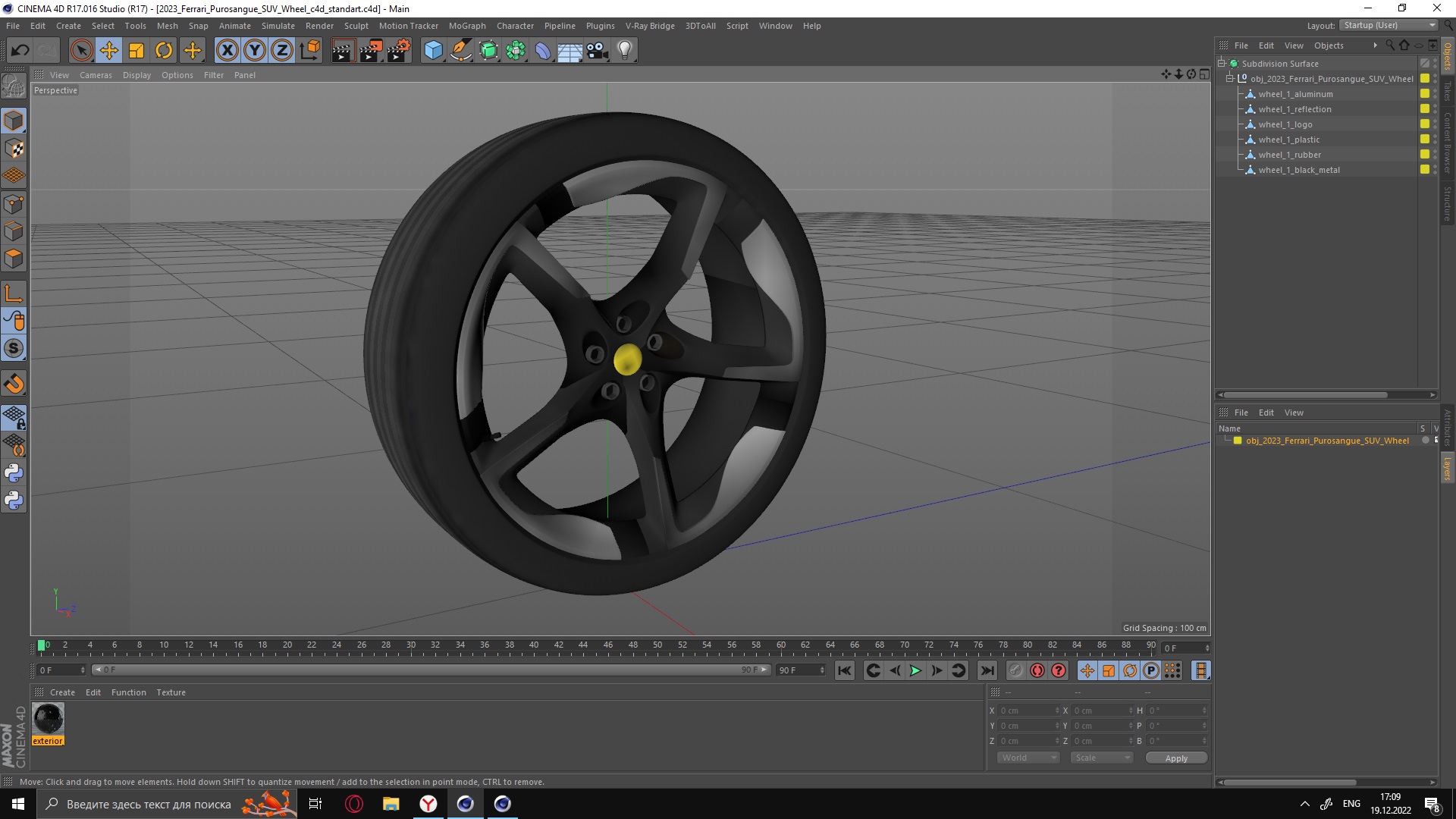Click yellow layer swatch of wheel_1_black_metal
Screen dimensions: 1456x819
[1425, 170]
